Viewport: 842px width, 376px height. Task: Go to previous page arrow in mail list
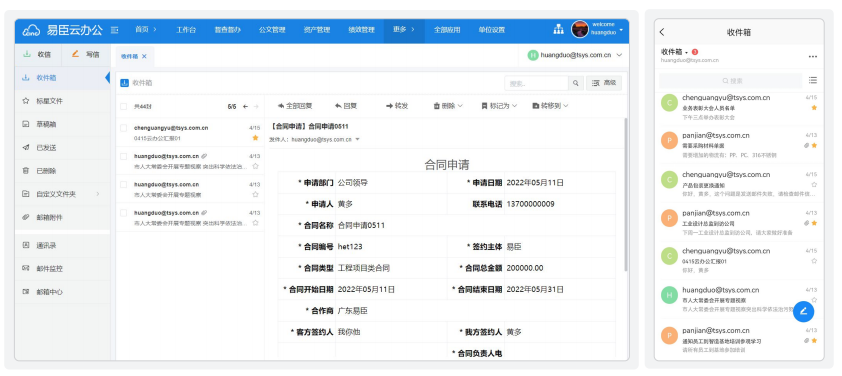[x=245, y=106]
